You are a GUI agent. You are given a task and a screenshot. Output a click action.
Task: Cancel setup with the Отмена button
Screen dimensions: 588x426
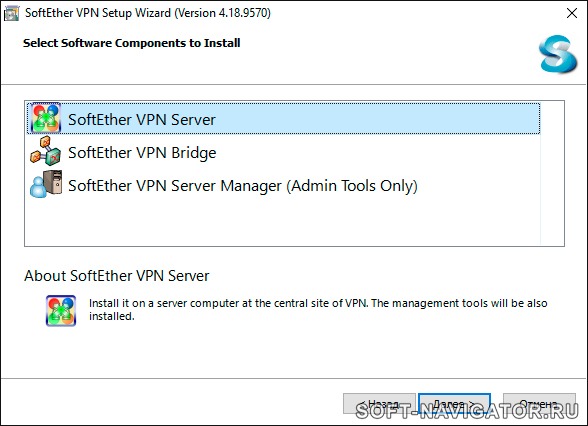pos(539,404)
